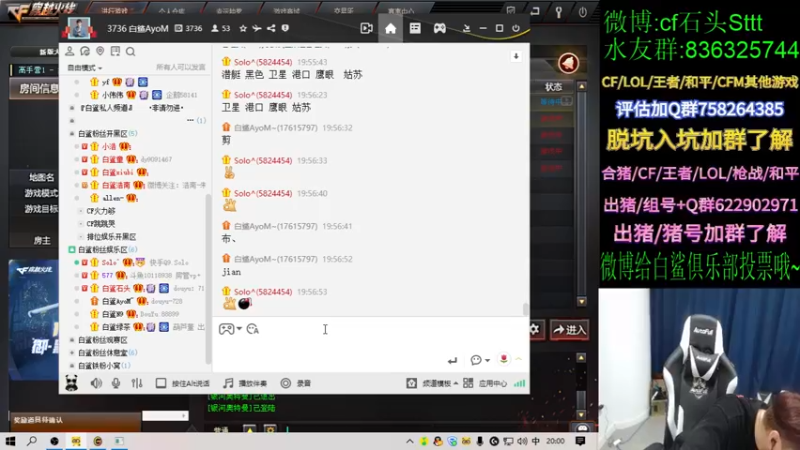Share channel 3736 via share icon

(271, 29)
